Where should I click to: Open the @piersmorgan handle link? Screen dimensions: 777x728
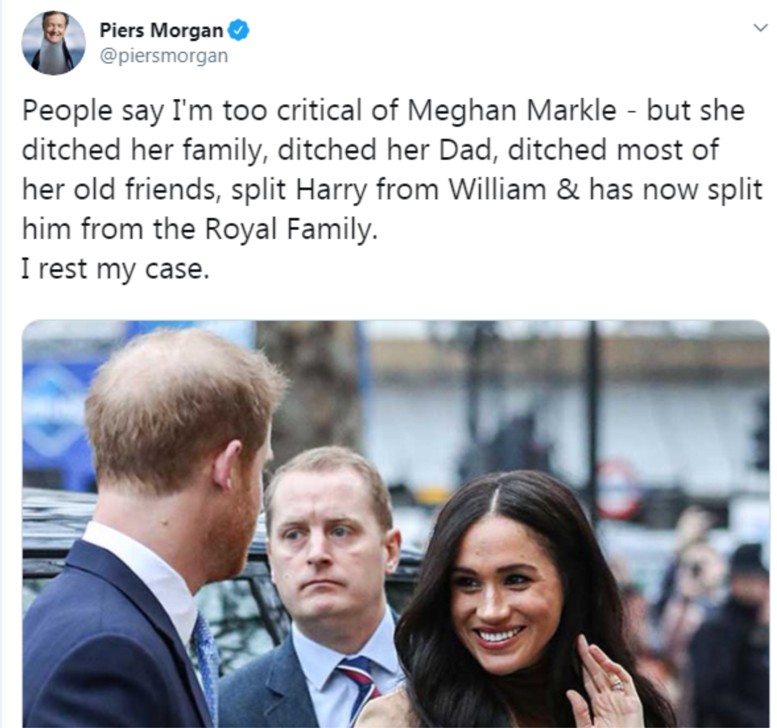coord(164,56)
